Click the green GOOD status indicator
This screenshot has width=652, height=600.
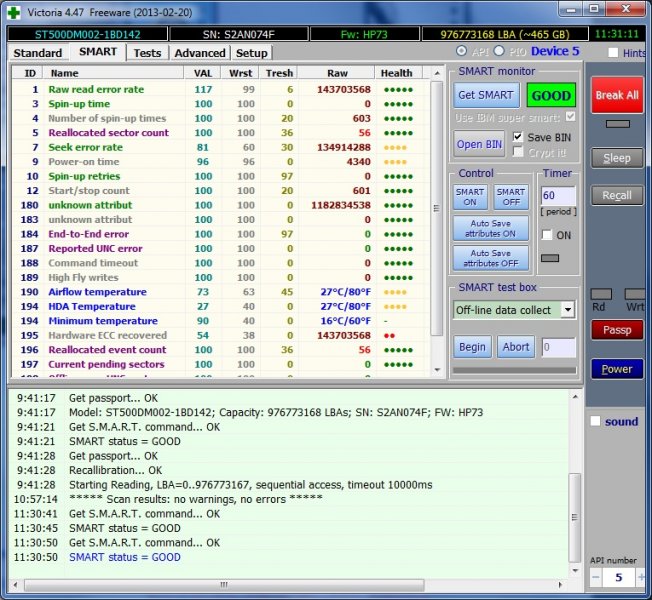549,95
